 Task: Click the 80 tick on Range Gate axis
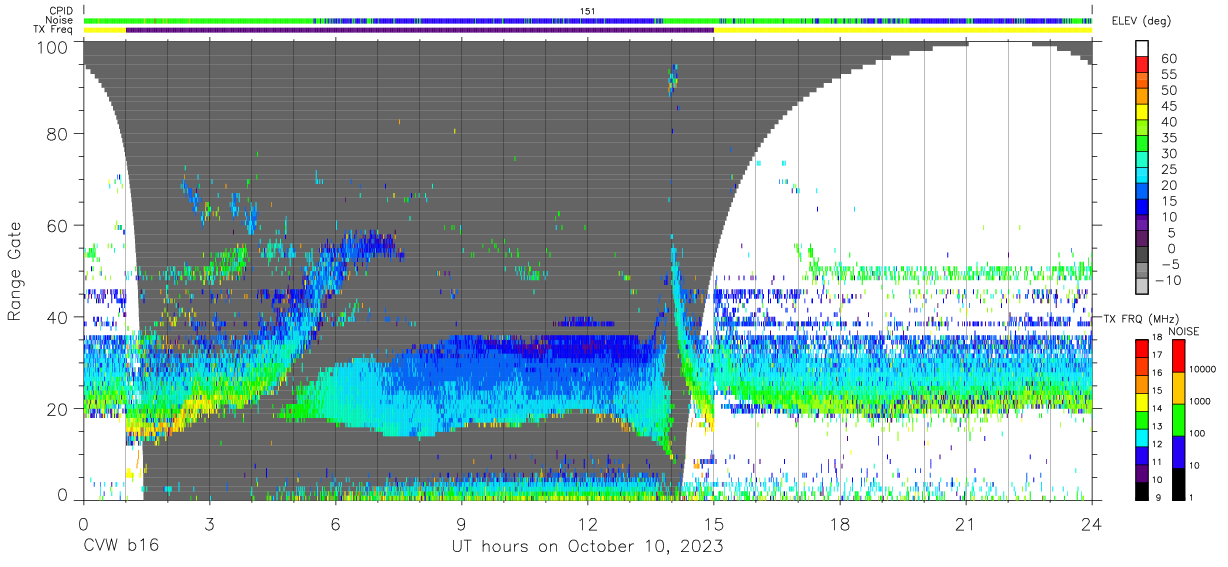coord(58,133)
